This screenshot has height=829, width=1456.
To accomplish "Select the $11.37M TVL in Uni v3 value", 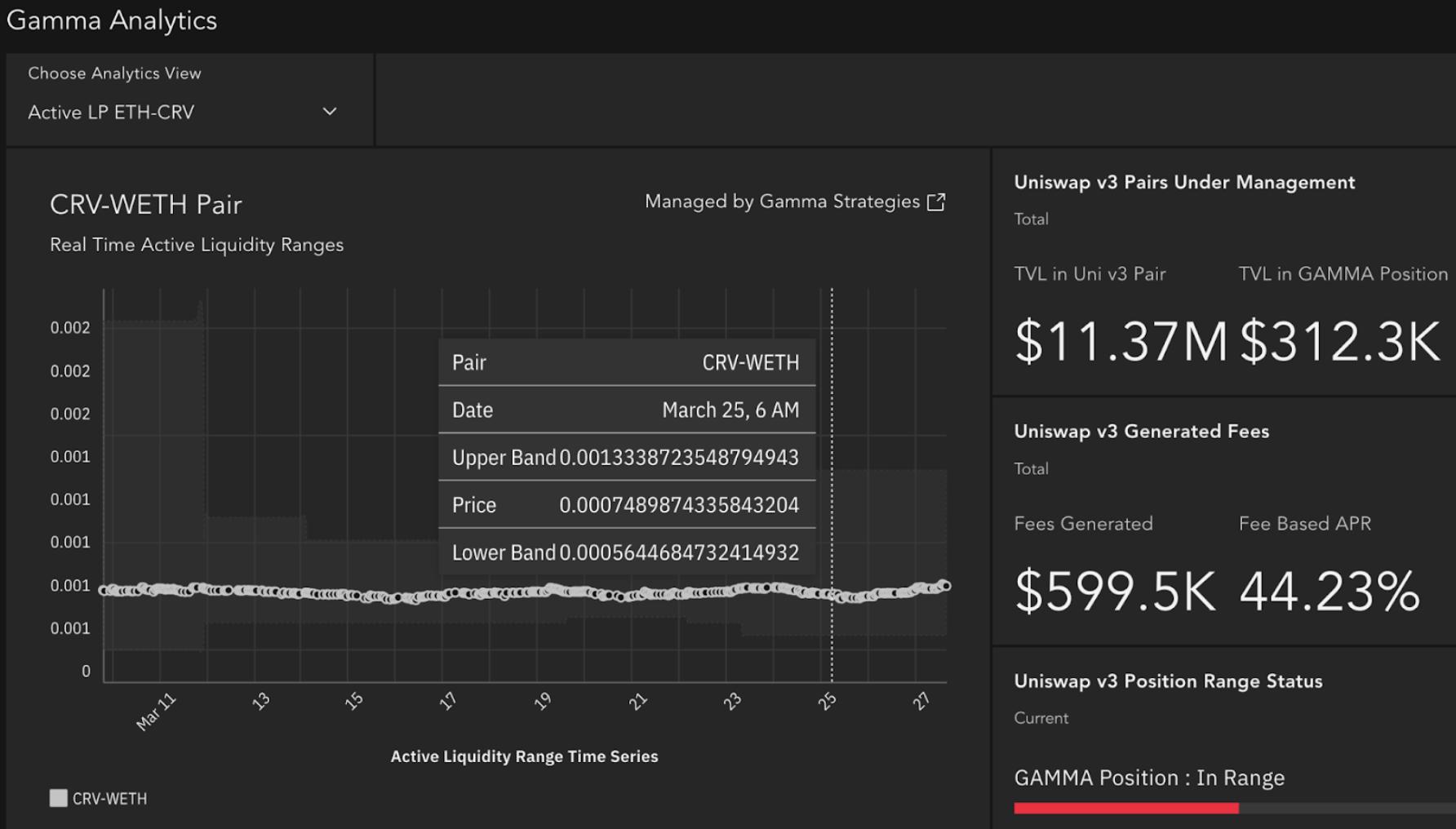I will coord(1120,341).
